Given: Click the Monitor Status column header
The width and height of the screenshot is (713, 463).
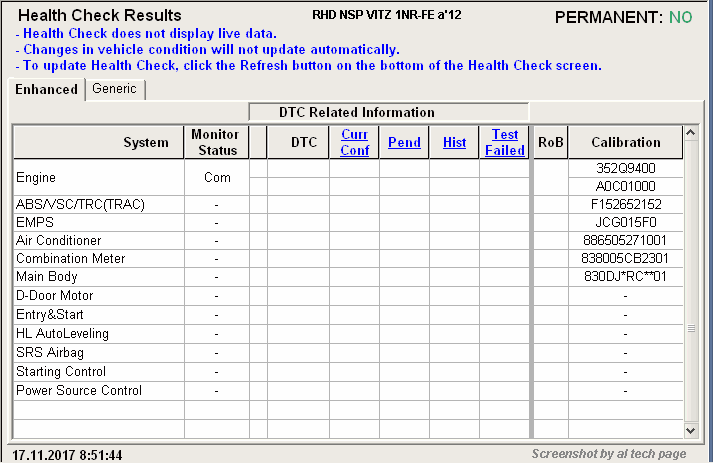Looking at the screenshot, I should pyautogui.click(x=215, y=142).
